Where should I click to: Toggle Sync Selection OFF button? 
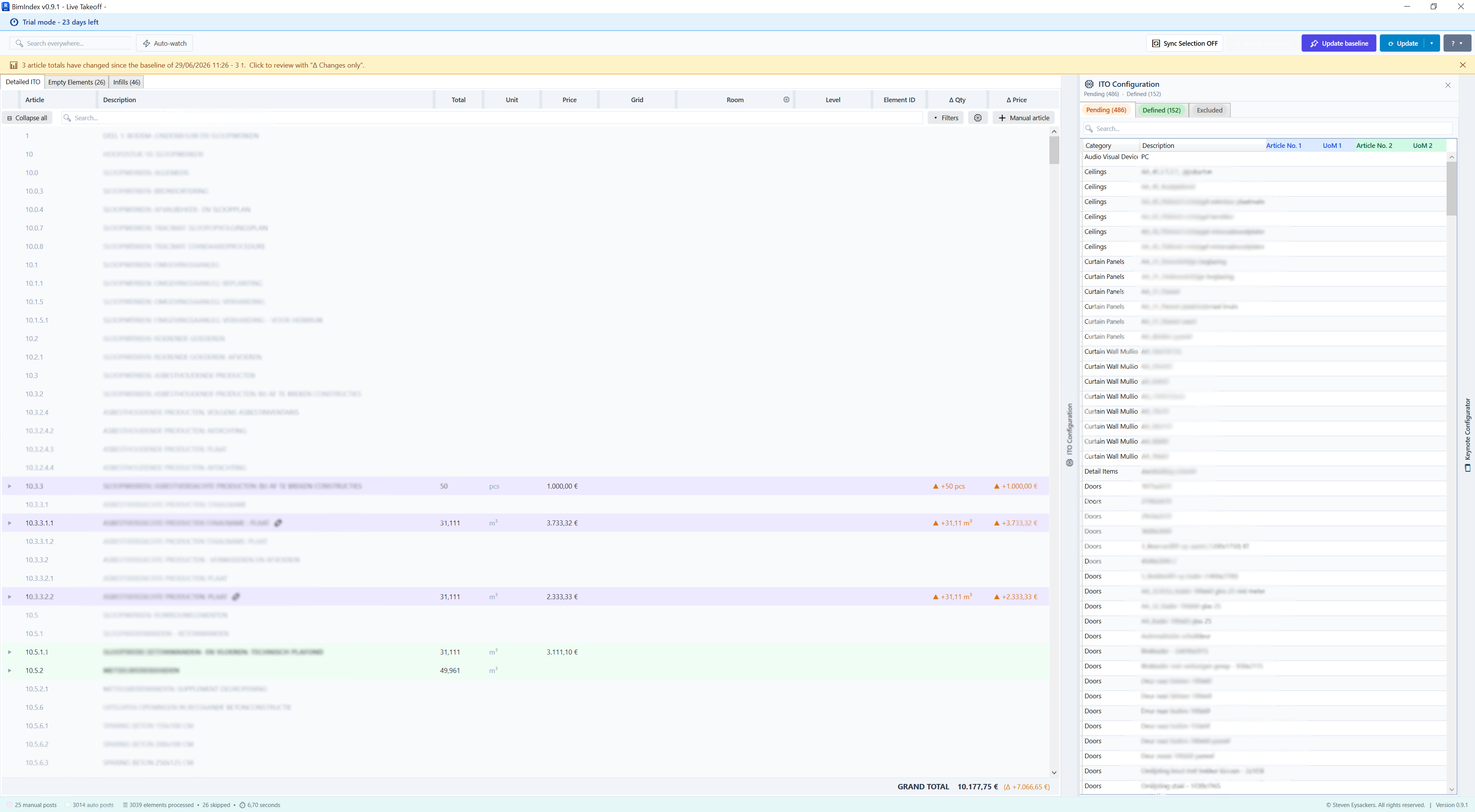click(1184, 43)
